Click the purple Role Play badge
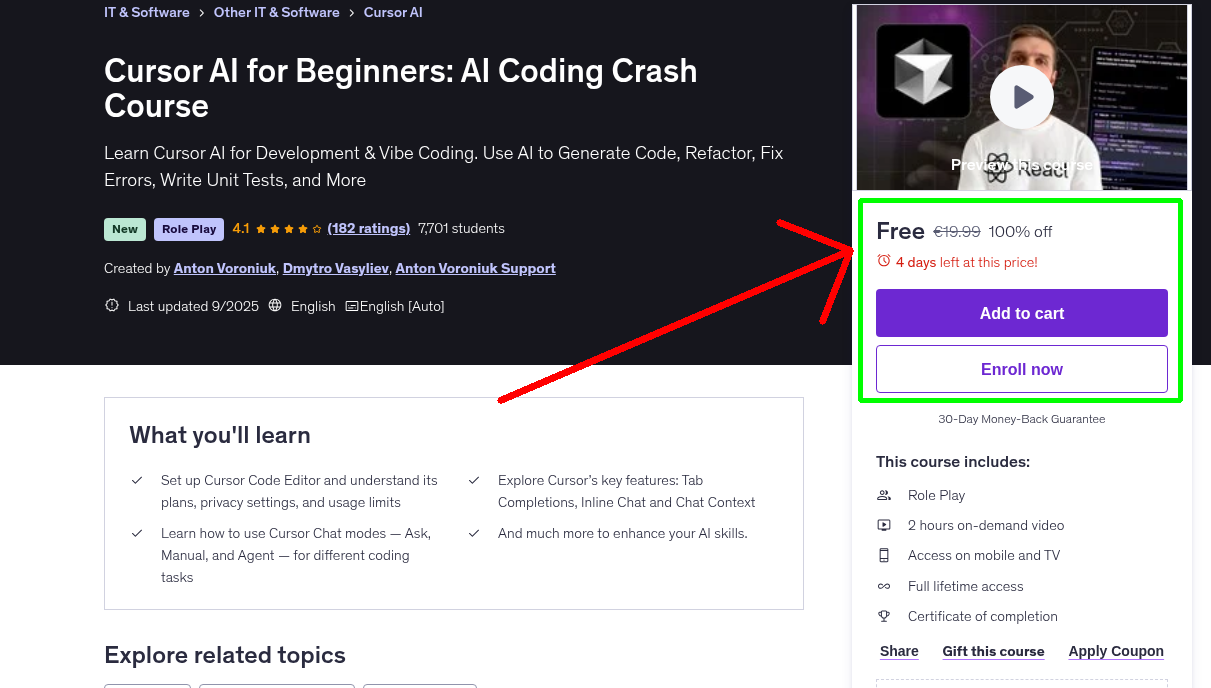 tap(189, 229)
